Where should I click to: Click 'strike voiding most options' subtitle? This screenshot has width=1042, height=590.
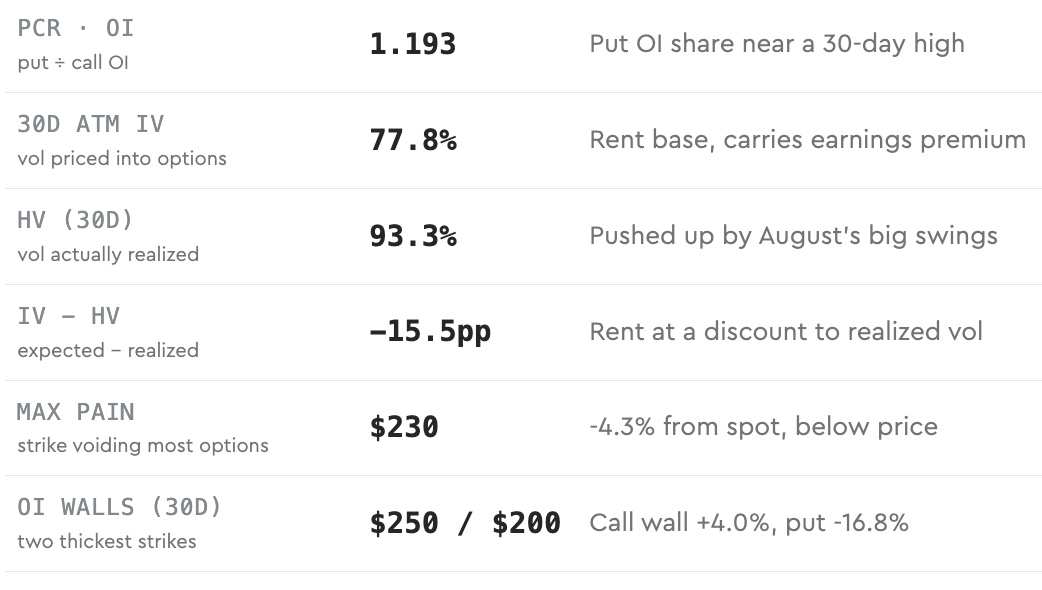coord(143,446)
